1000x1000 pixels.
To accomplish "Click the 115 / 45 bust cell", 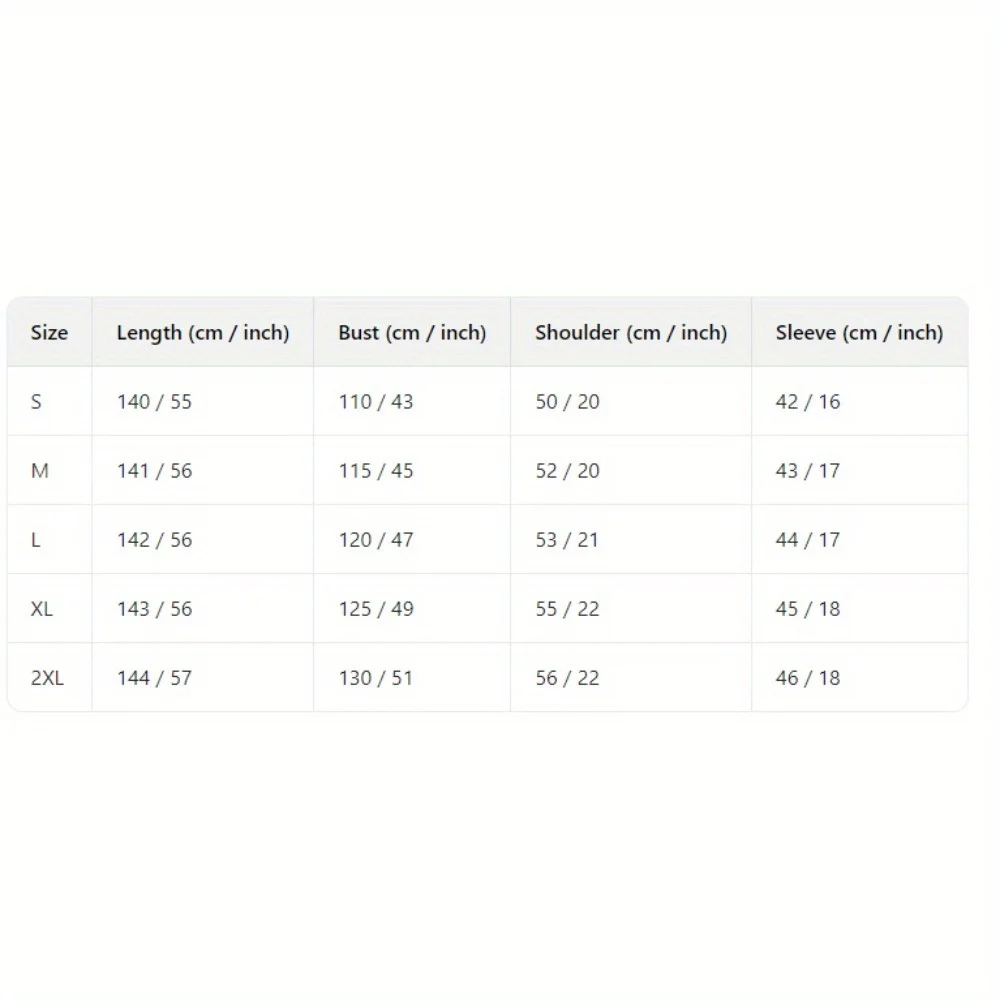I will coord(376,471).
